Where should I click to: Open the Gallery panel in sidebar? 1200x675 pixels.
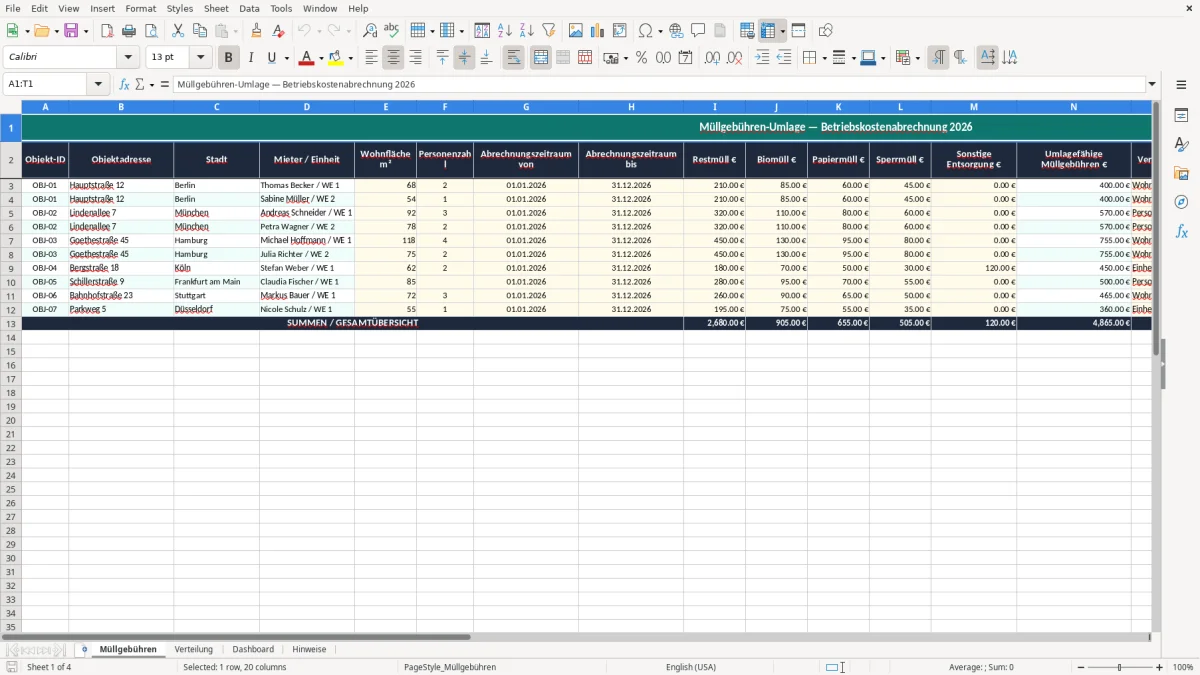1181,173
